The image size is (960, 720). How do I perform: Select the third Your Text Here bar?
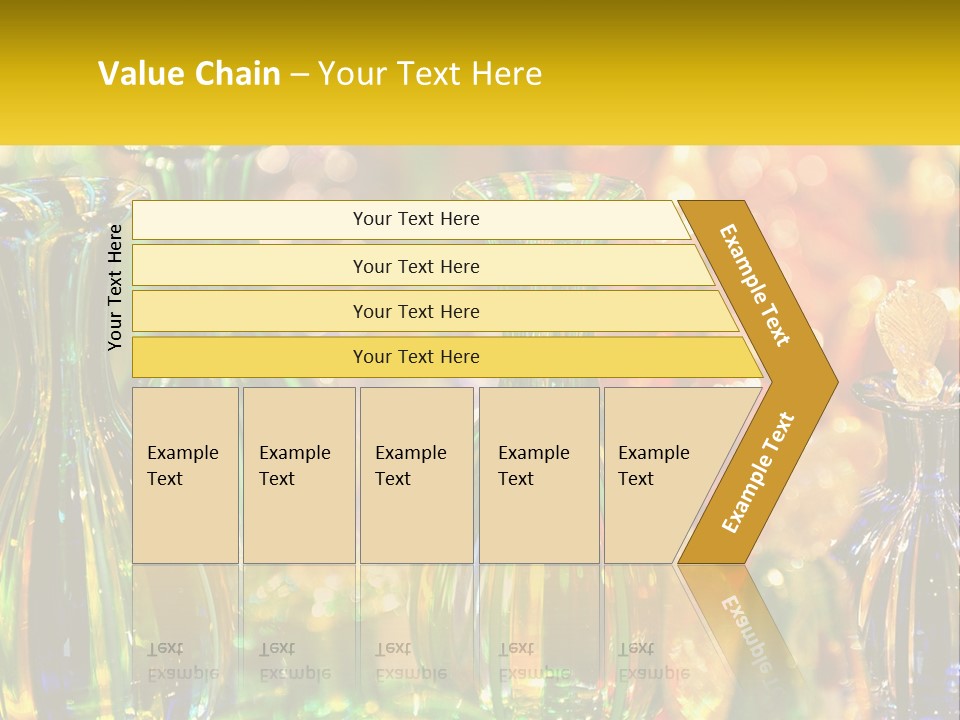[x=435, y=311]
